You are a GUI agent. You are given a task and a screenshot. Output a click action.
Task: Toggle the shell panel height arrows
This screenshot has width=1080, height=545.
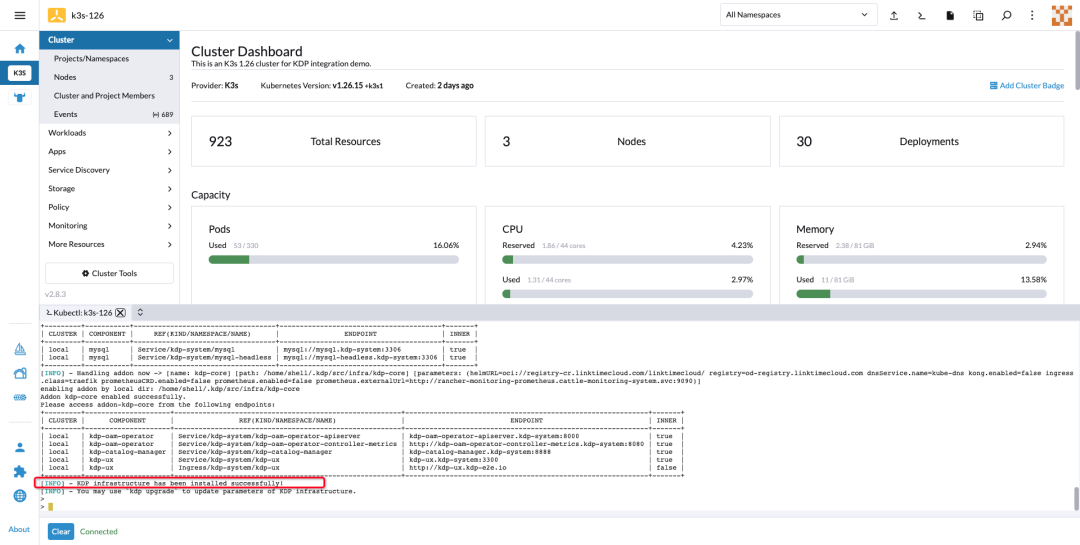140,312
